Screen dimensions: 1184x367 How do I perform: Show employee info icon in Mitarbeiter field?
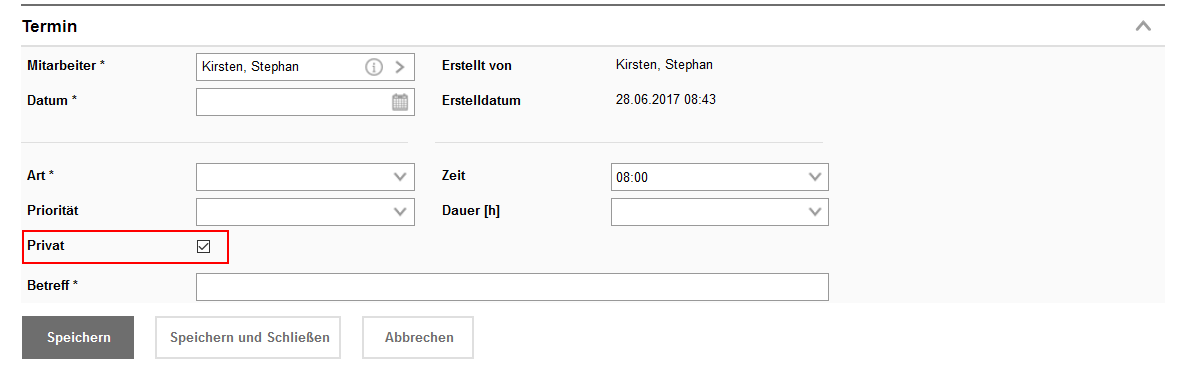[x=374, y=67]
